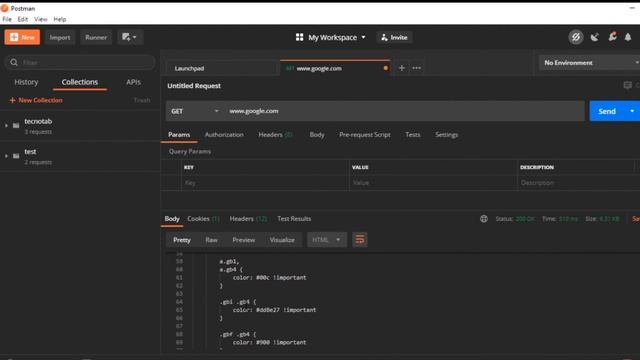Add a new request tab with plus
The width and height of the screenshot is (640, 360).
pyautogui.click(x=402, y=68)
